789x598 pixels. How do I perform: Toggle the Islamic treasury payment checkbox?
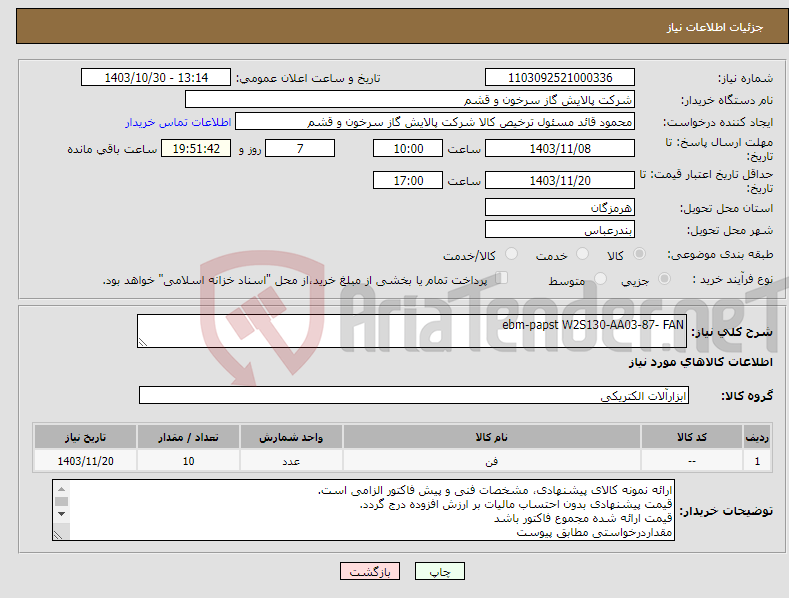(x=502, y=278)
